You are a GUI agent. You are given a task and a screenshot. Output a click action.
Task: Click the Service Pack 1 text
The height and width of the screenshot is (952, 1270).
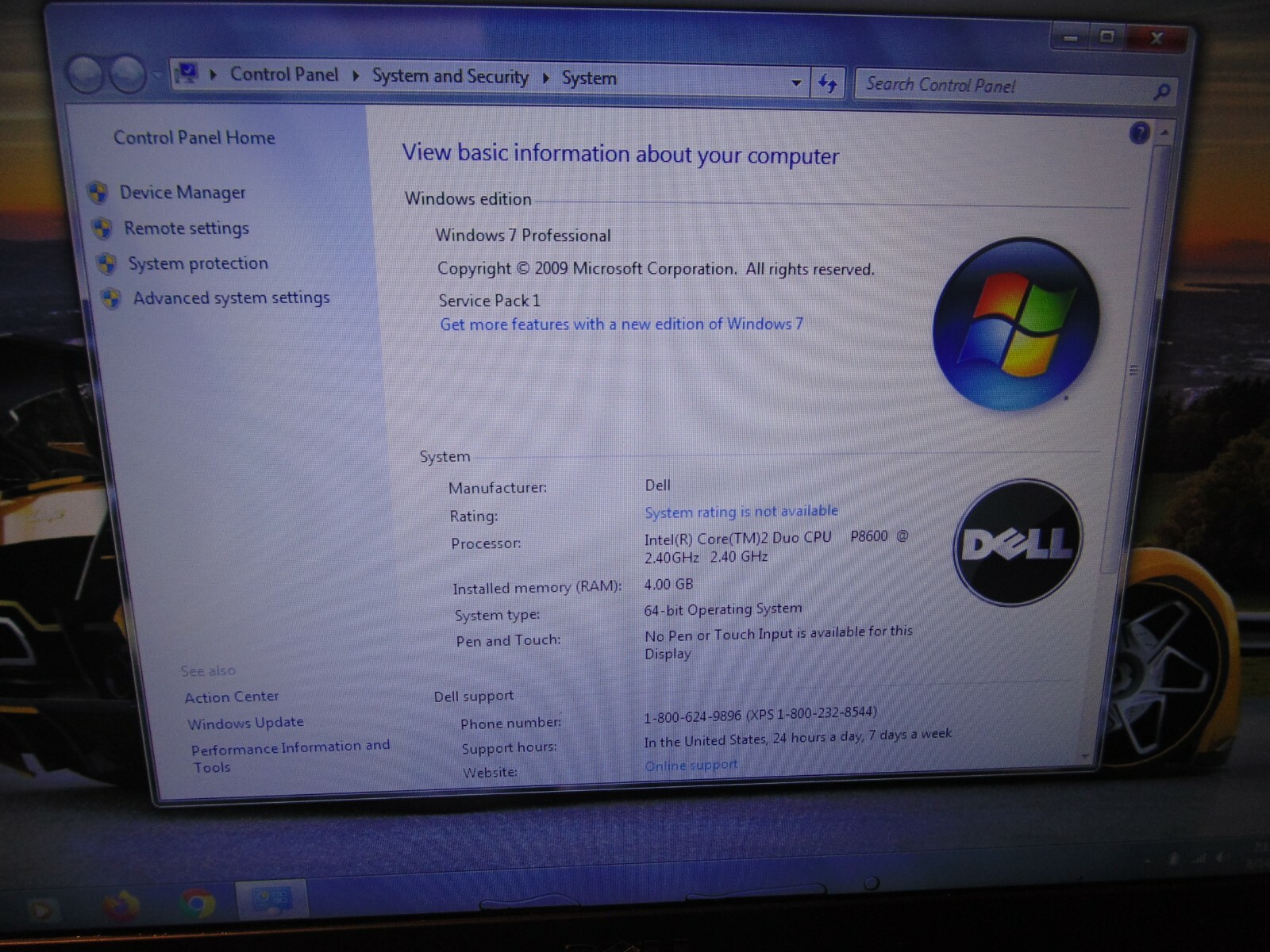(x=489, y=301)
